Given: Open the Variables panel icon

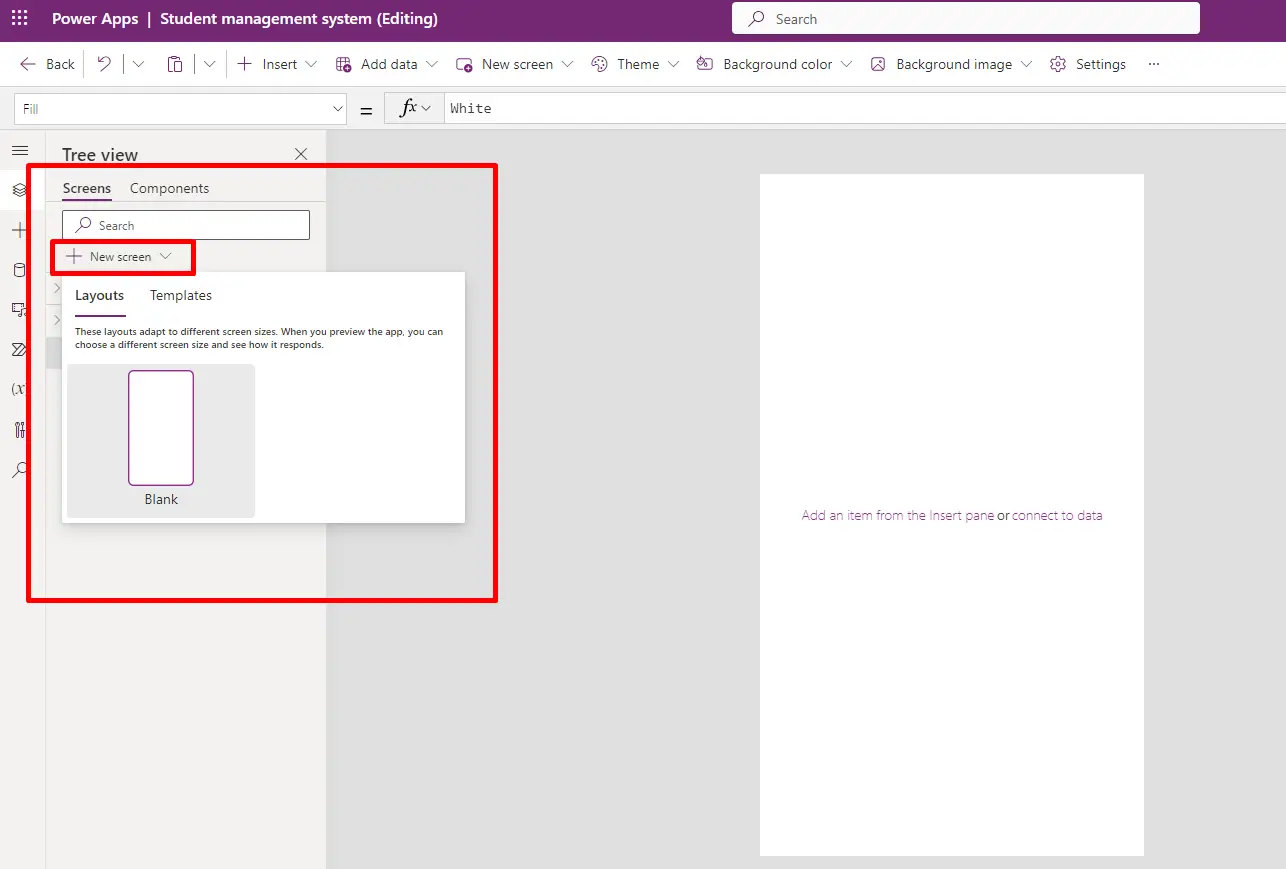Looking at the screenshot, I should tap(19, 389).
